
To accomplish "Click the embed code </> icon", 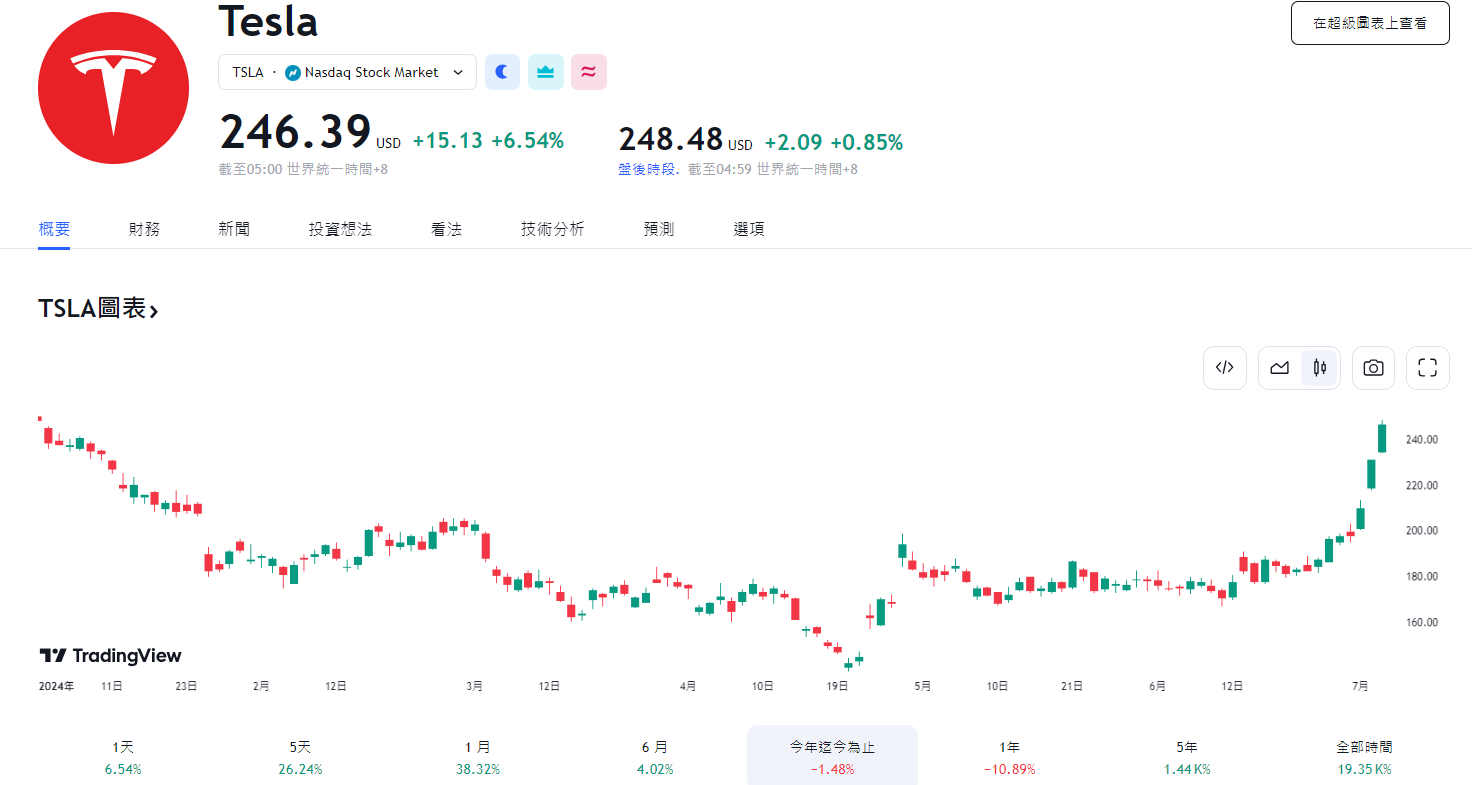I will (1225, 367).
